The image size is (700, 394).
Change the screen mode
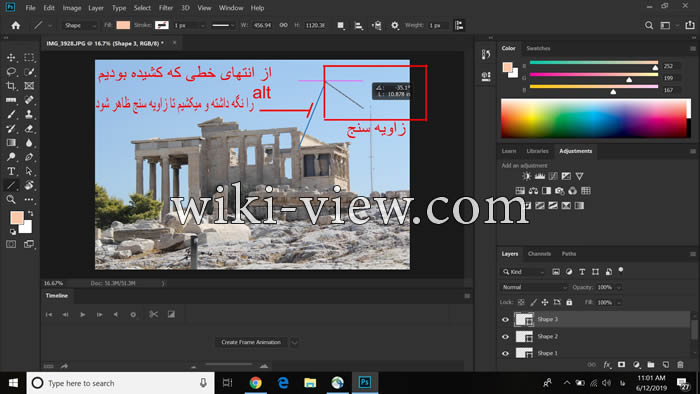29,244
